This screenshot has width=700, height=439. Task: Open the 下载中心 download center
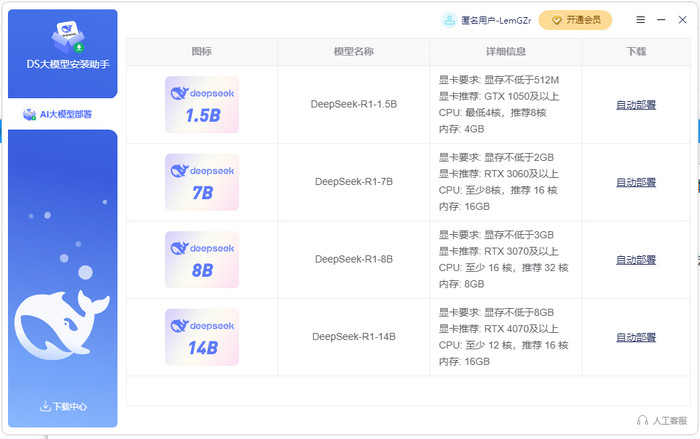pyautogui.click(x=63, y=406)
